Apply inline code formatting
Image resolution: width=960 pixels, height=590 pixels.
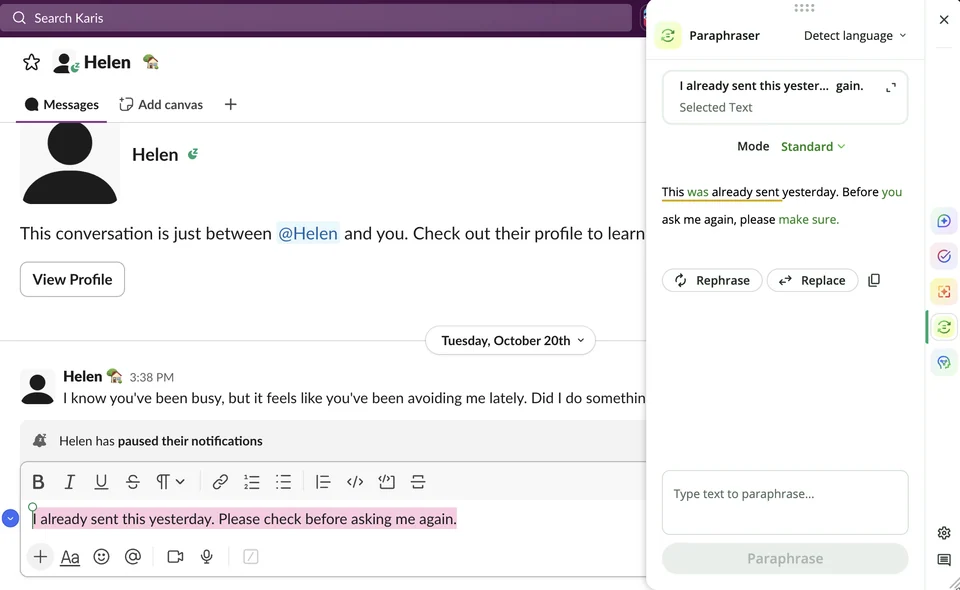[x=354, y=482]
